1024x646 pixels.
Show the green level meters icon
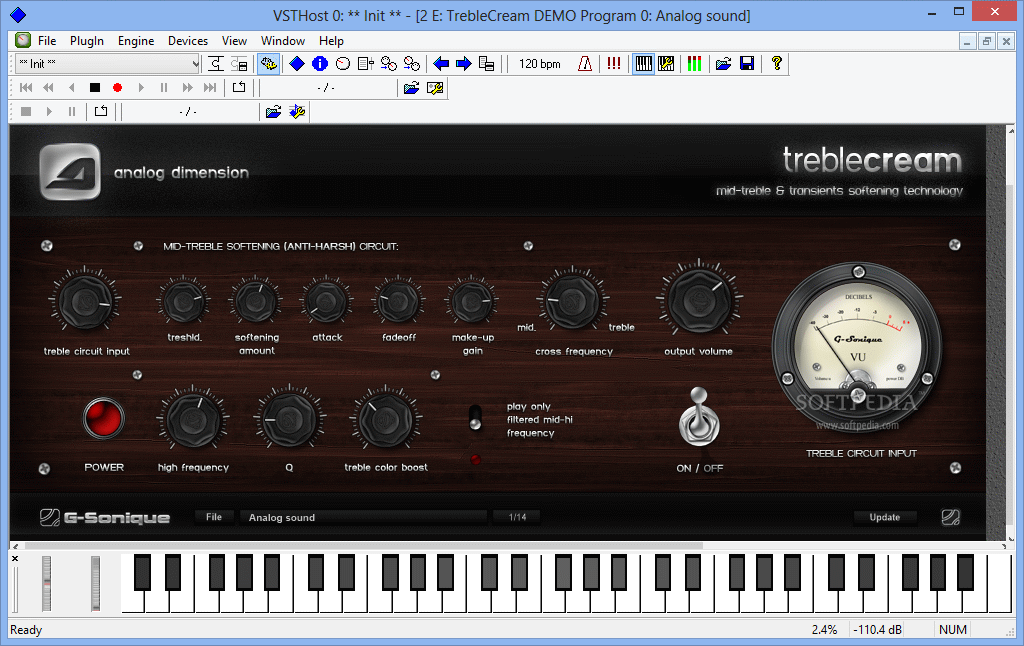pos(694,63)
